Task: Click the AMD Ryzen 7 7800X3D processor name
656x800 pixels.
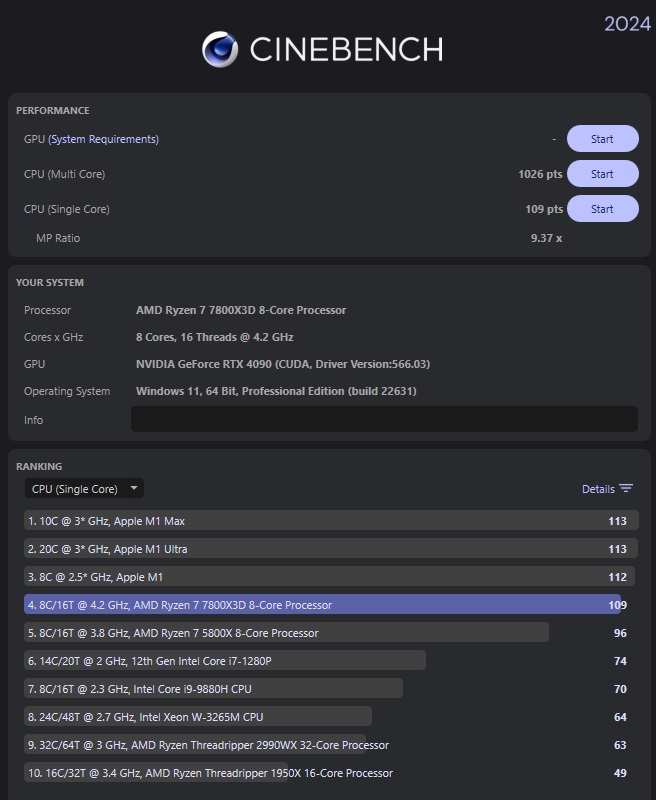Action: (241, 310)
